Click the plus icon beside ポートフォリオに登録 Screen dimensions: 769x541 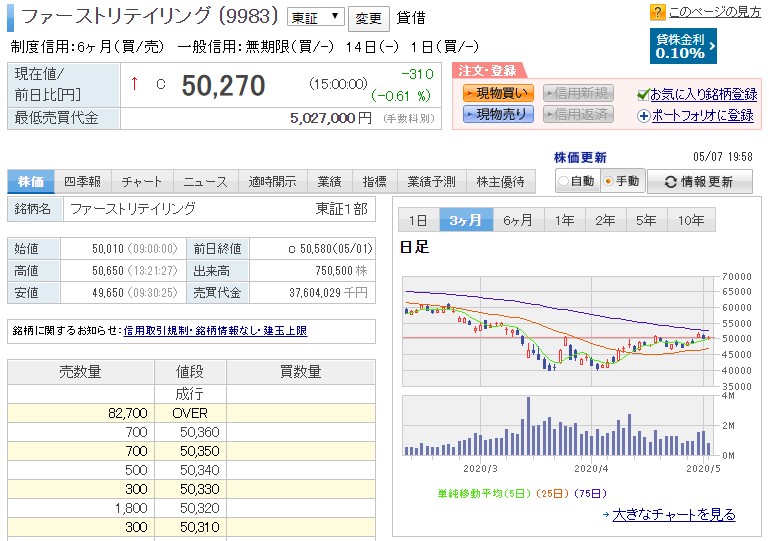click(643, 116)
